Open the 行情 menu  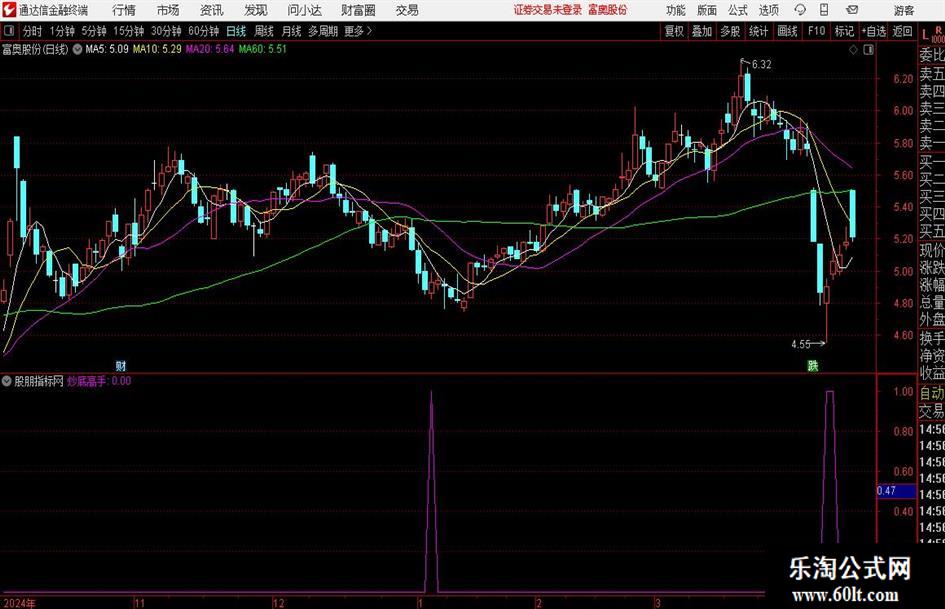[x=124, y=10]
